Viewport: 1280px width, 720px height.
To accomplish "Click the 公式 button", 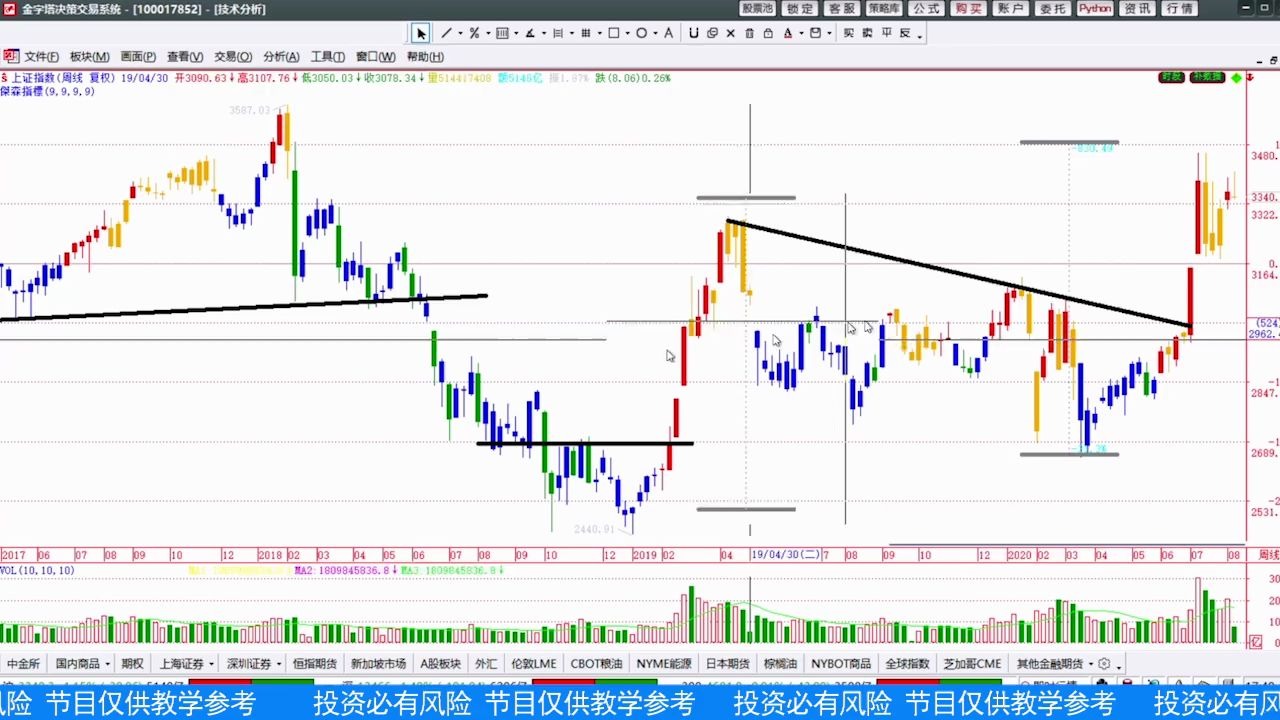I will click(x=926, y=8).
